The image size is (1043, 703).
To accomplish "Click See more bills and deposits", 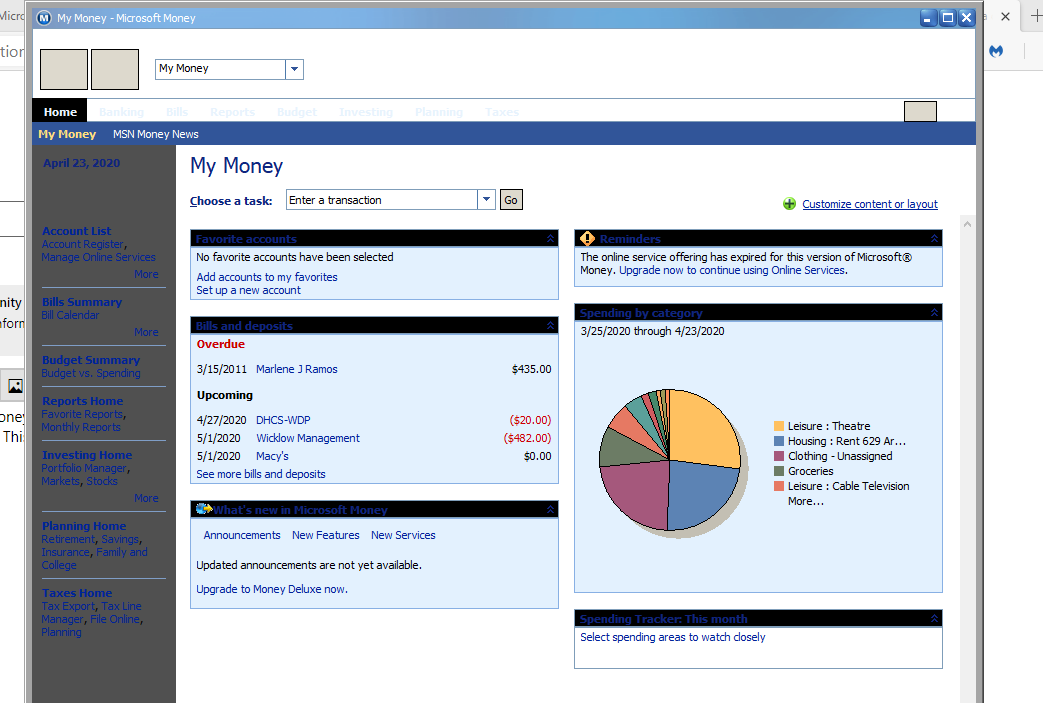I will click(261, 474).
